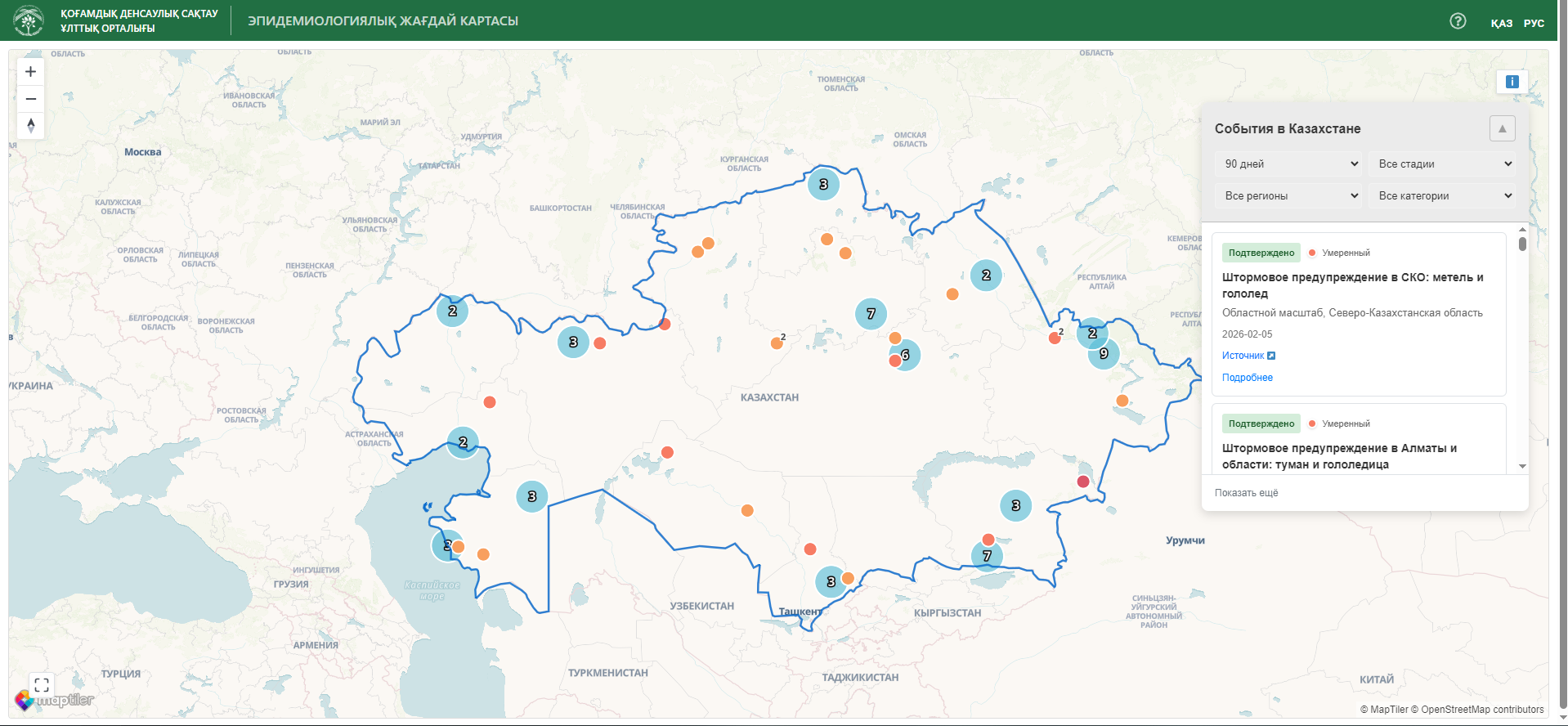The width and height of the screenshot is (1568, 726).
Task: Open the 90 дней period dropdown
Action: (x=1289, y=164)
